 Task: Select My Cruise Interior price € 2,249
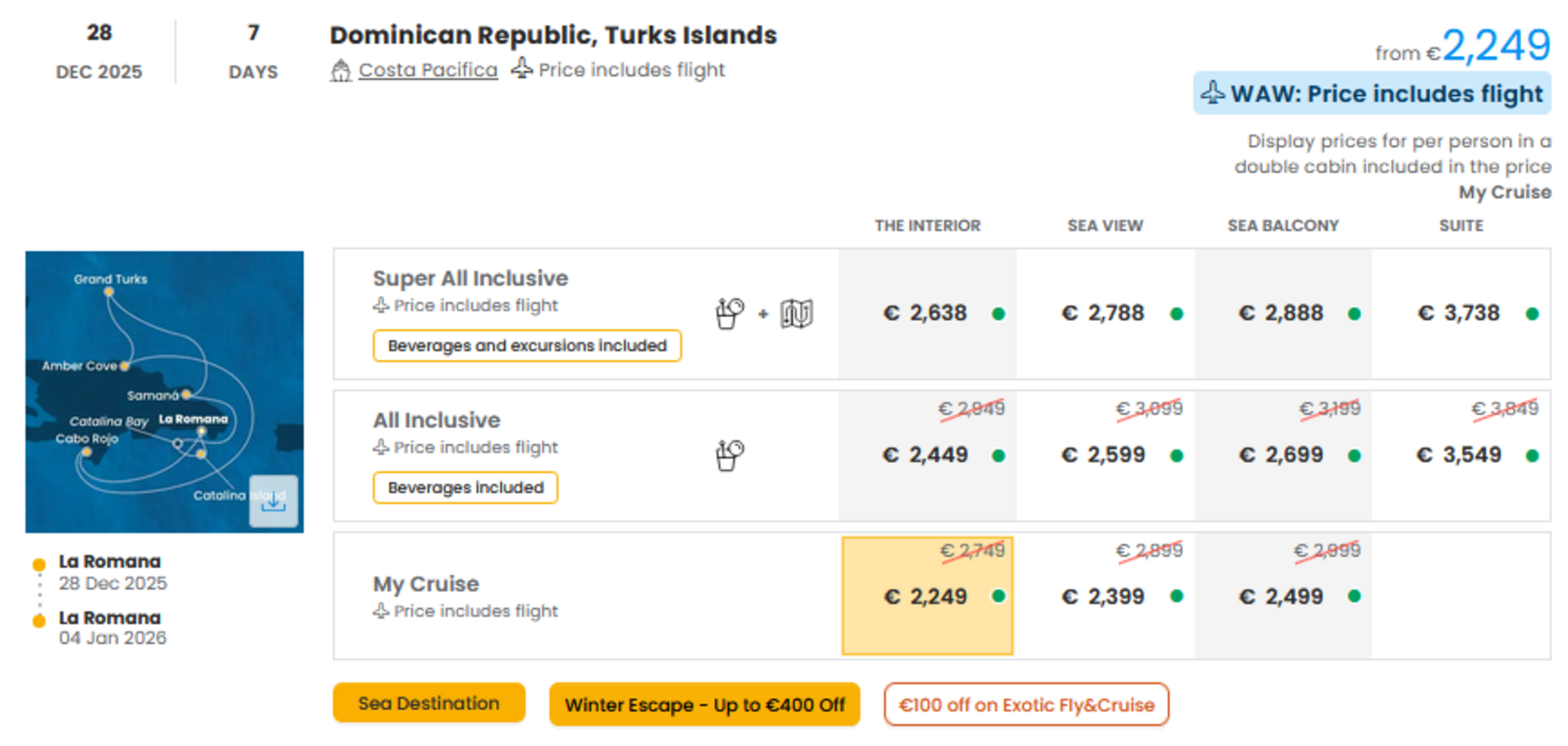tap(927, 596)
